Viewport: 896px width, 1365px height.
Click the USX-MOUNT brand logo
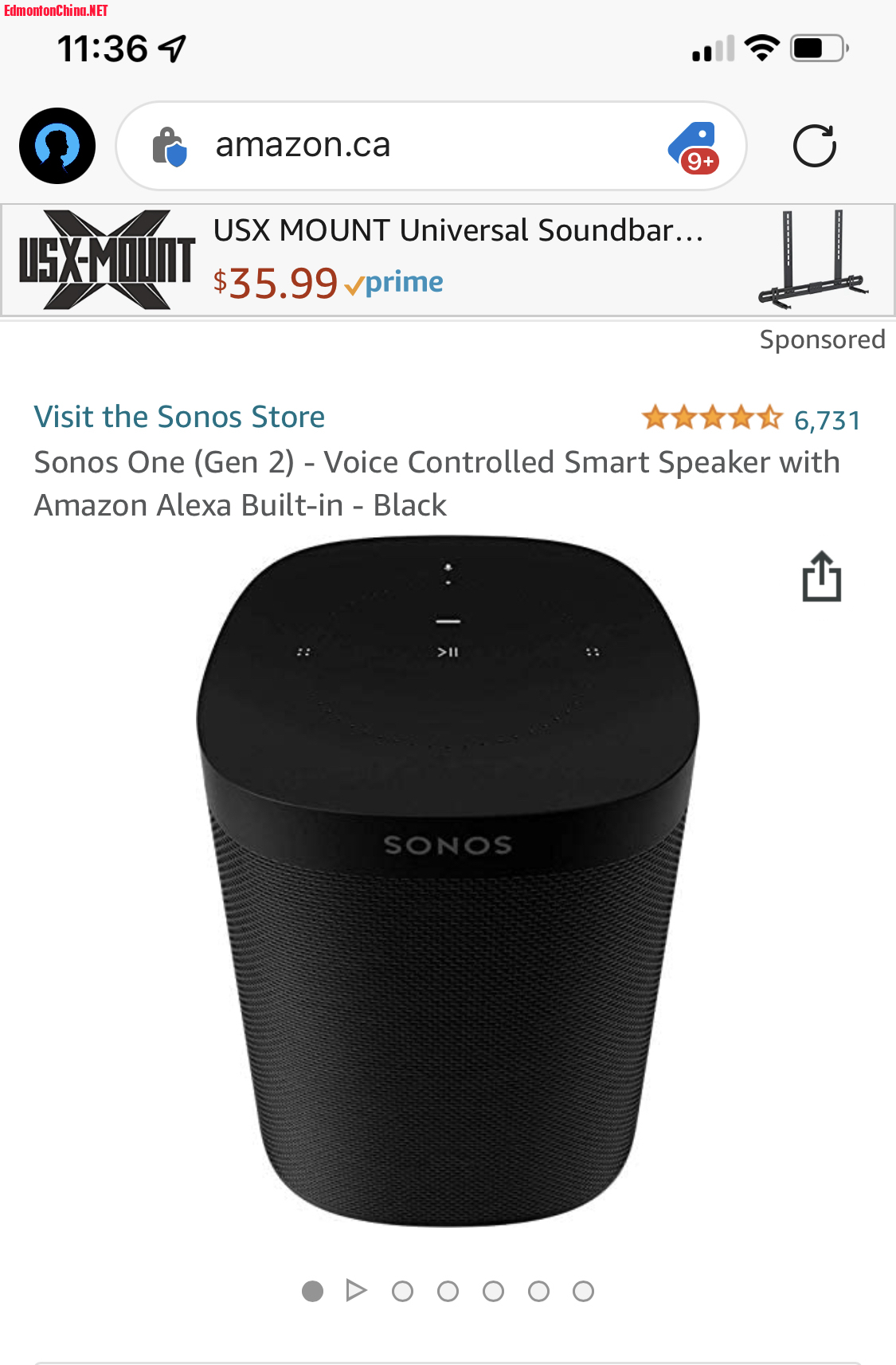107,260
